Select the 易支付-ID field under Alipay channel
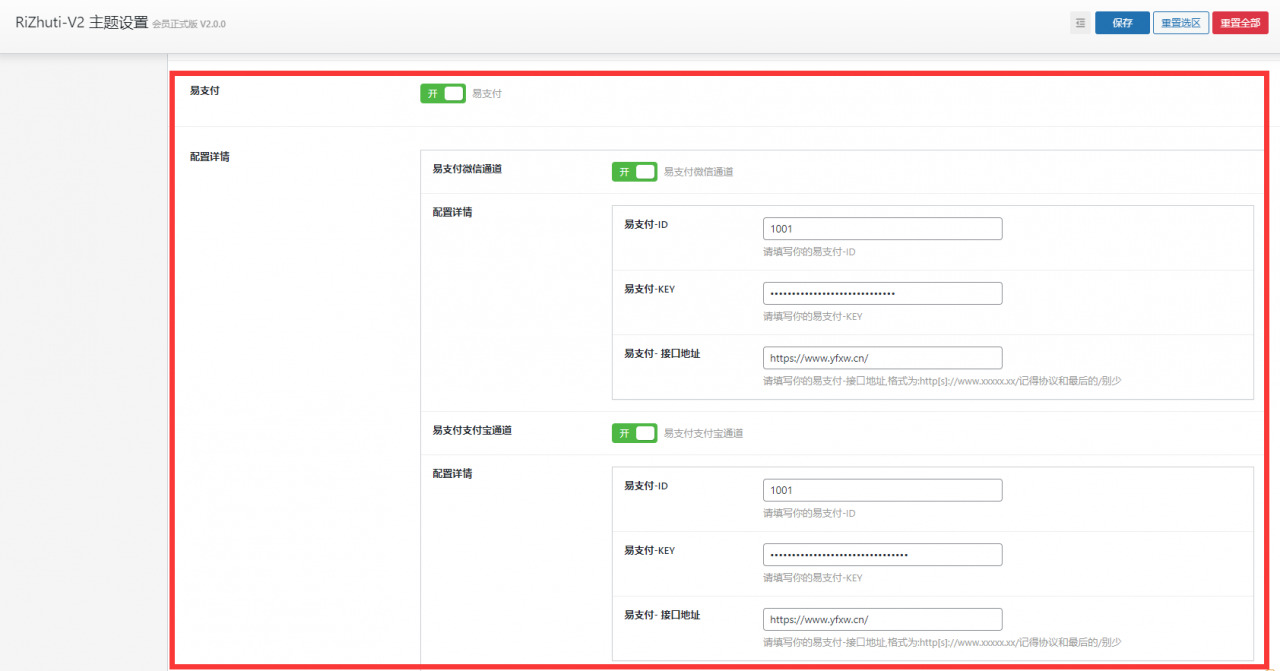Screen dimensions: 1280x671 coord(881,490)
